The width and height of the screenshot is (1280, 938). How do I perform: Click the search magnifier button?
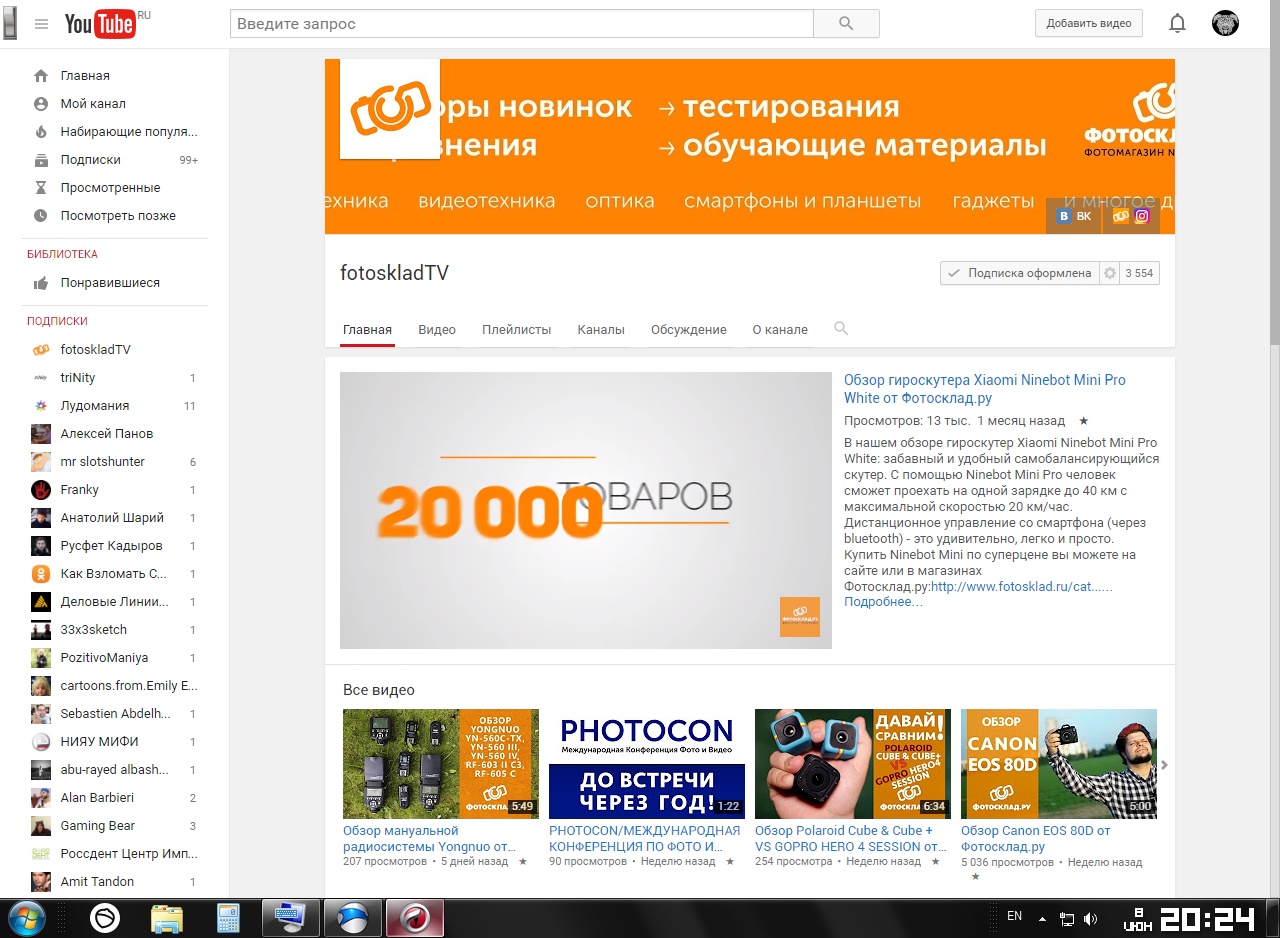pos(846,23)
